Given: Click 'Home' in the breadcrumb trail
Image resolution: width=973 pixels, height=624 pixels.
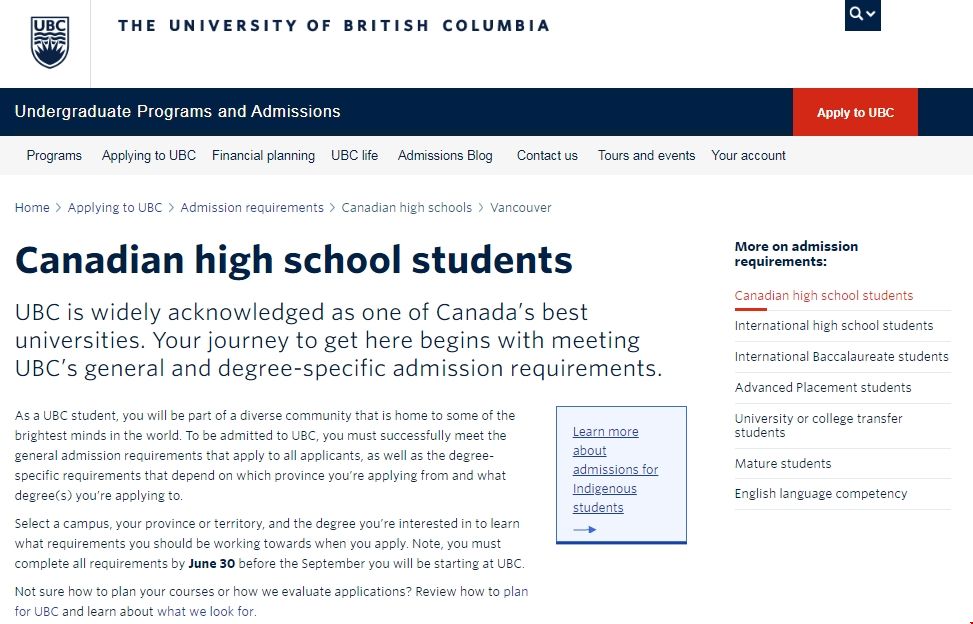Looking at the screenshot, I should 31,207.
